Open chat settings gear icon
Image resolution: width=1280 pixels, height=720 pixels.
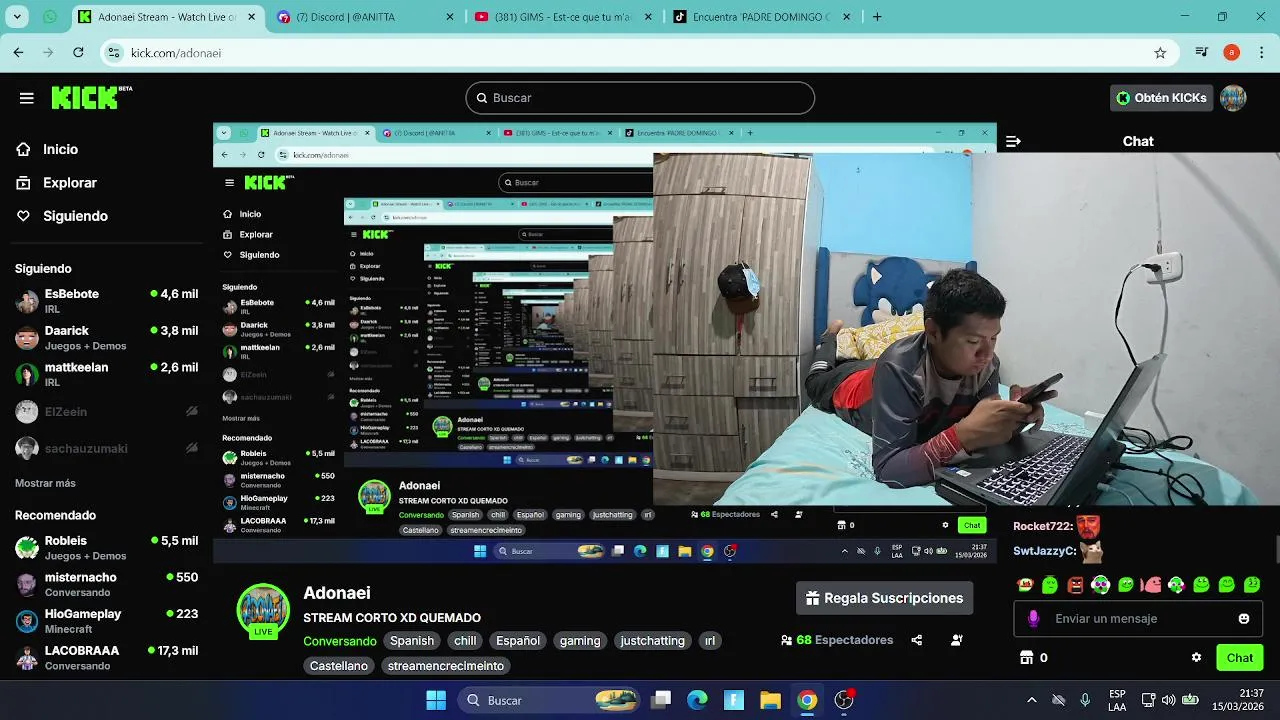click(1196, 657)
